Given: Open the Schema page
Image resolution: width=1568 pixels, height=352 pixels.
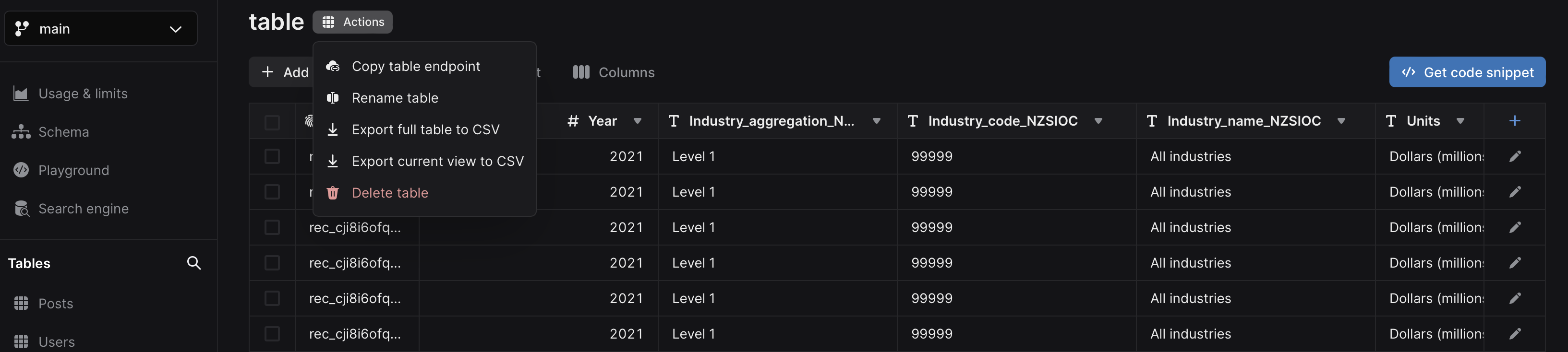Looking at the screenshot, I should click(63, 132).
